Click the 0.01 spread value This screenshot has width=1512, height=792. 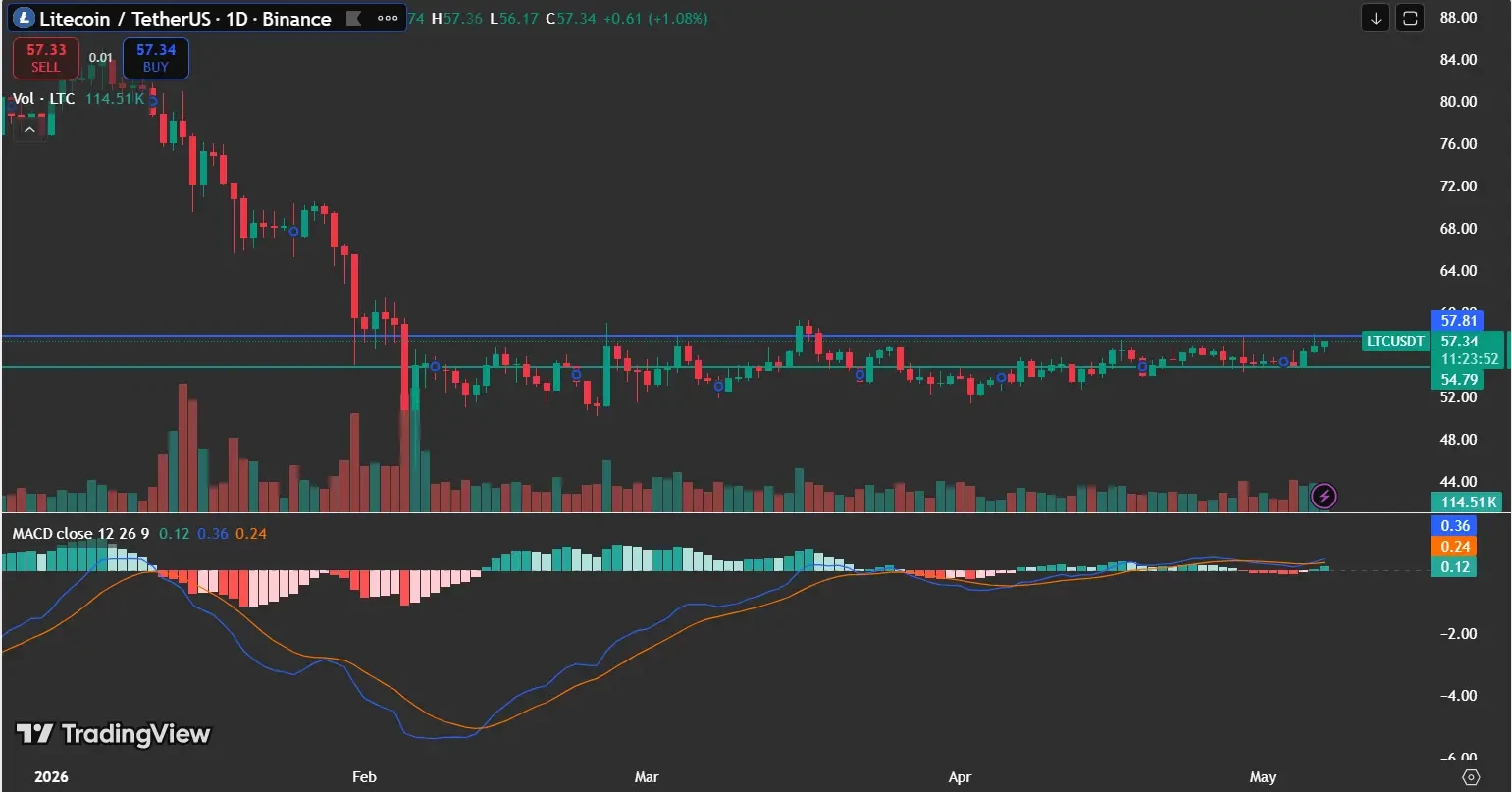click(100, 58)
